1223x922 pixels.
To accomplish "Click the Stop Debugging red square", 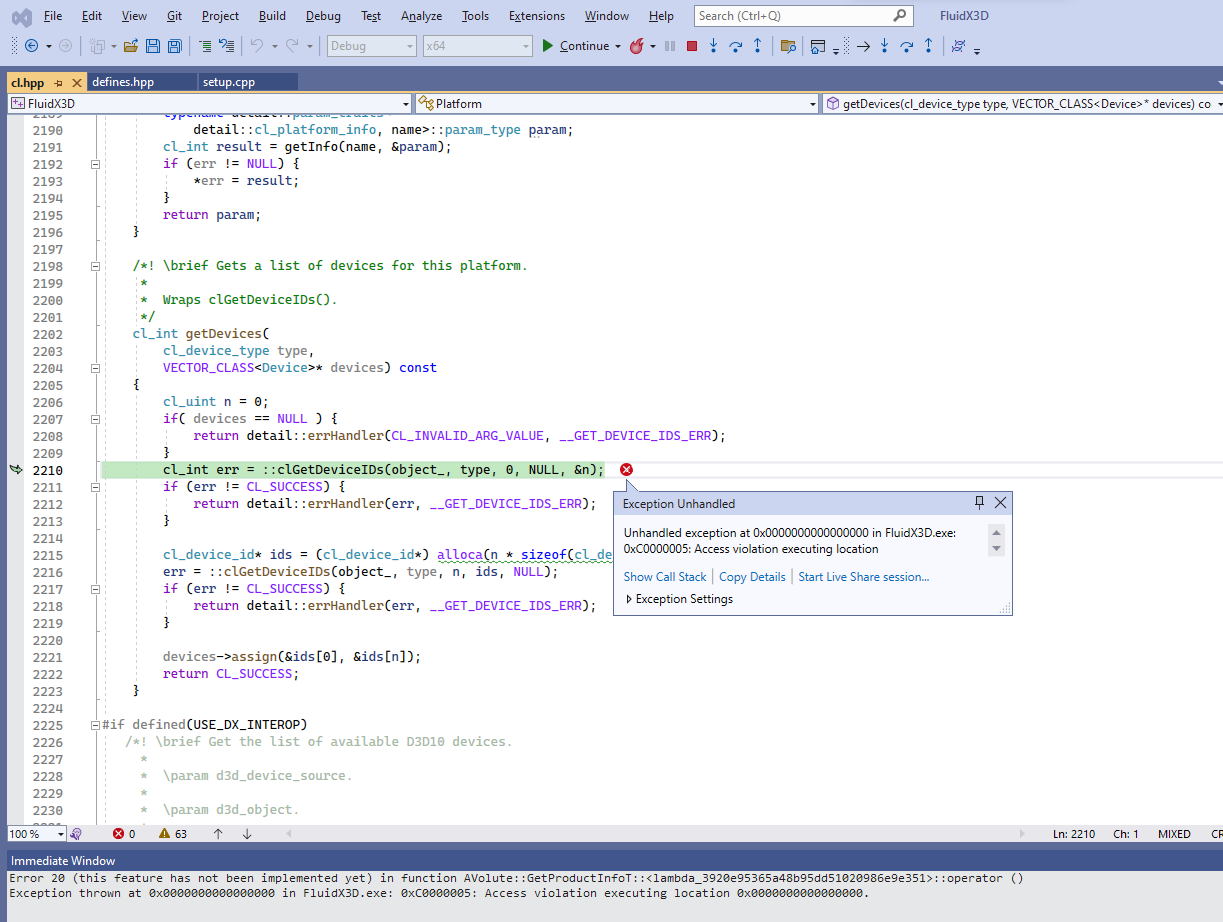I will point(692,45).
